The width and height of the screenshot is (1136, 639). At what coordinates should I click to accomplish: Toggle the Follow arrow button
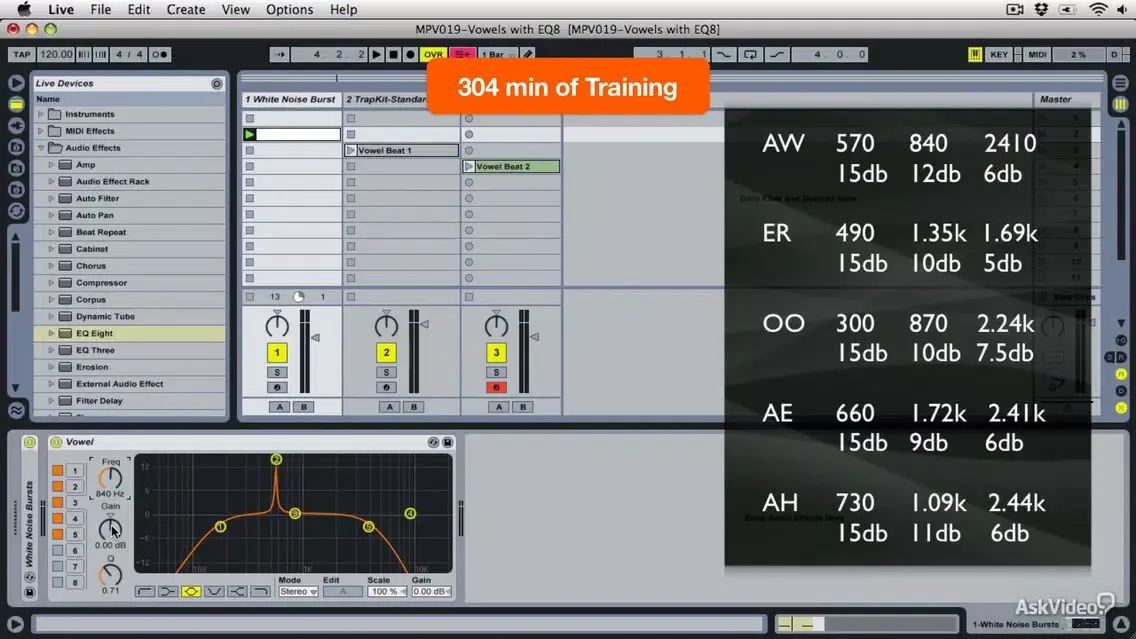click(280, 54)
